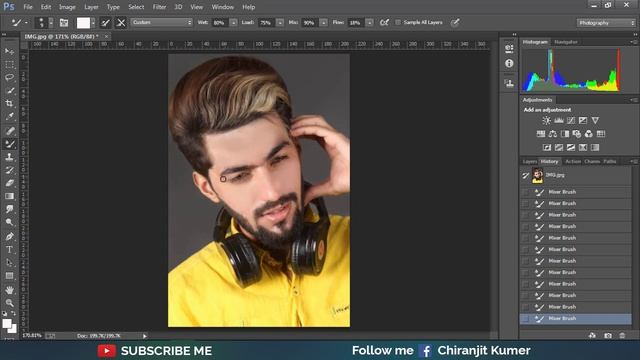This screenshot has height=360, width=640.
Task: Open the Info panel icon
Action: [x=509, y=63]
